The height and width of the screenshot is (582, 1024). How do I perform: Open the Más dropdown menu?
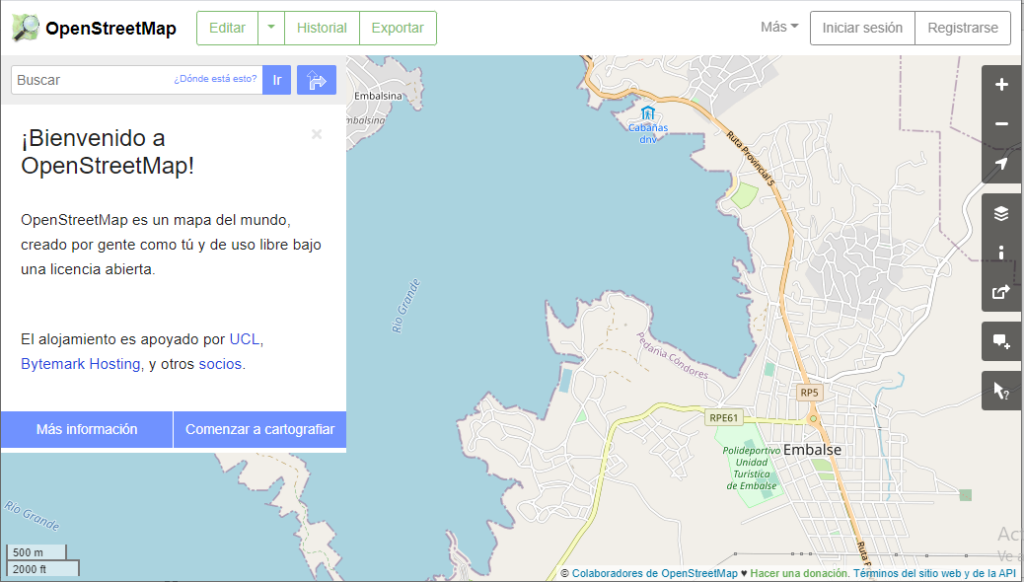click(779, 27)
